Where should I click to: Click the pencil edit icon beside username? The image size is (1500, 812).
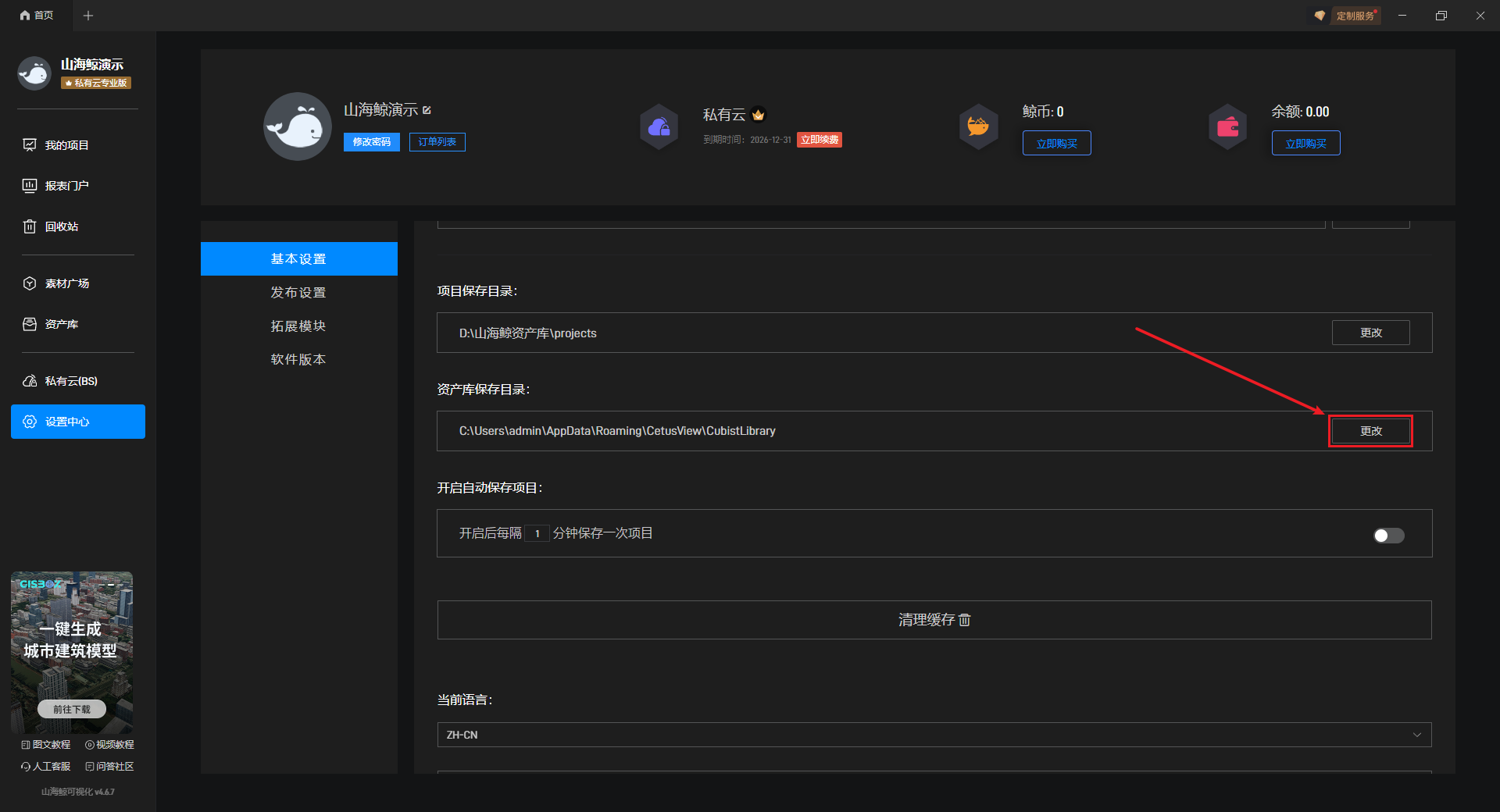point(427,110)
